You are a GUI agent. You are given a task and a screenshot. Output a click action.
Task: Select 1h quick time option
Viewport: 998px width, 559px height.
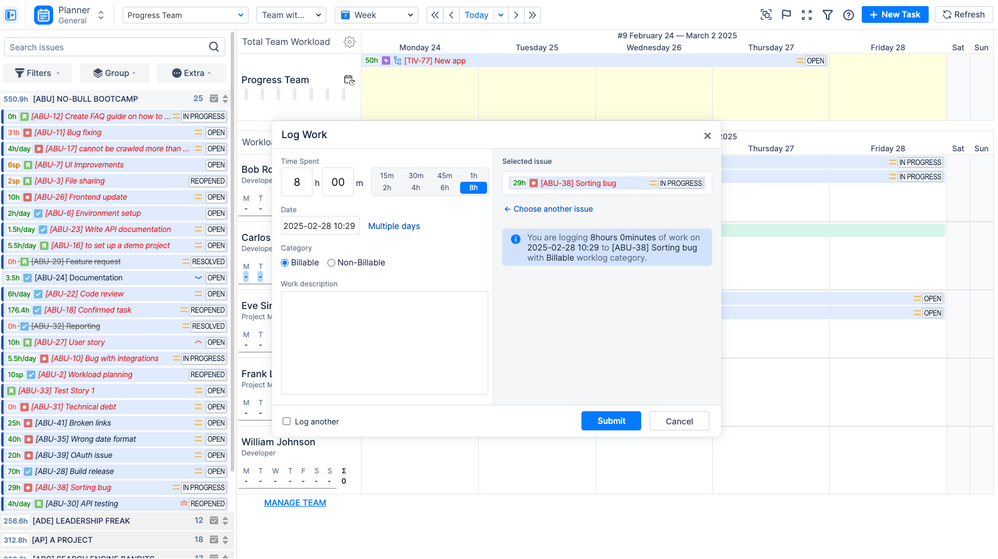474,176
